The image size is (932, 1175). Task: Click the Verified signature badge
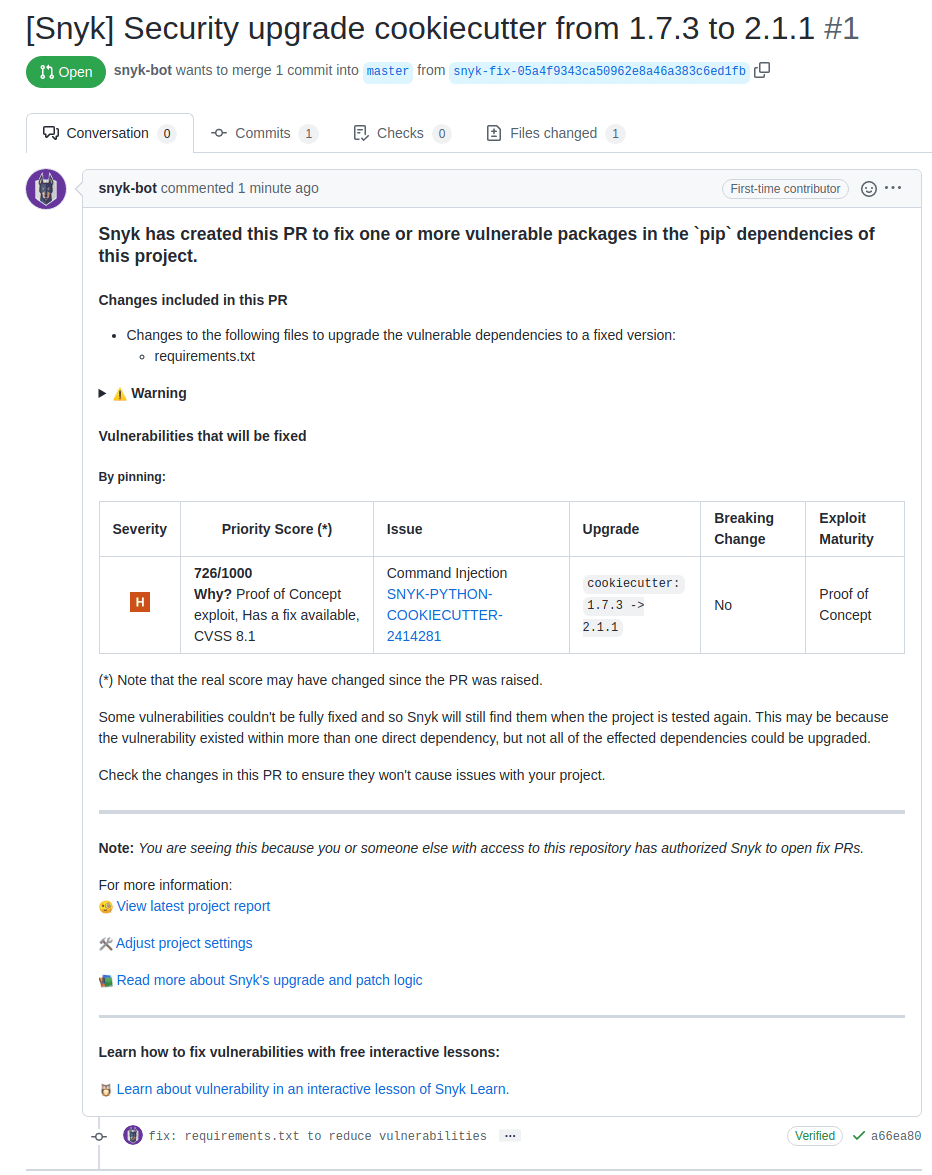[x=814, y=1136]
